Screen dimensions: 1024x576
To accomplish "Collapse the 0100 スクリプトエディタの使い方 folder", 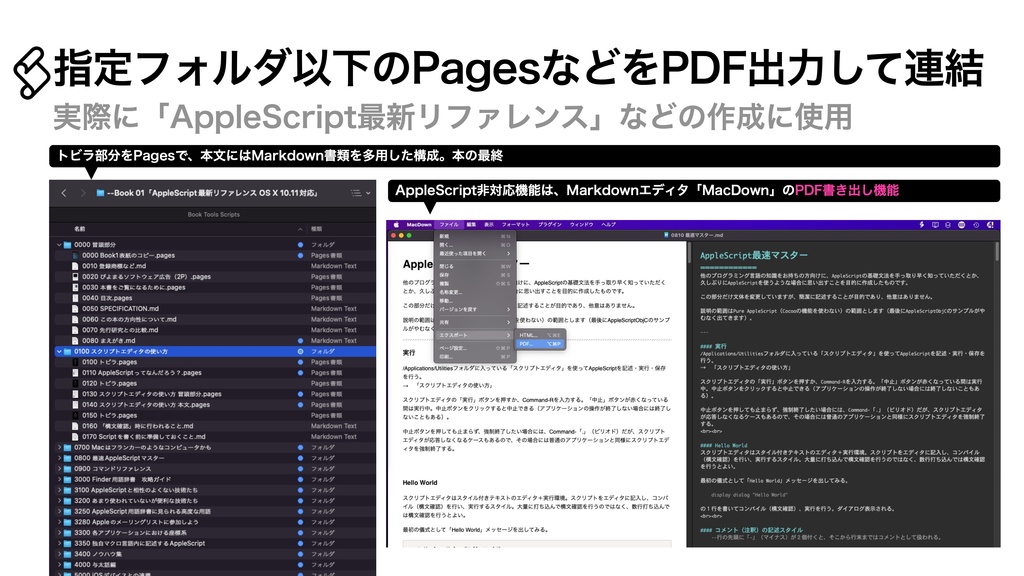I will tap(58, 351).
